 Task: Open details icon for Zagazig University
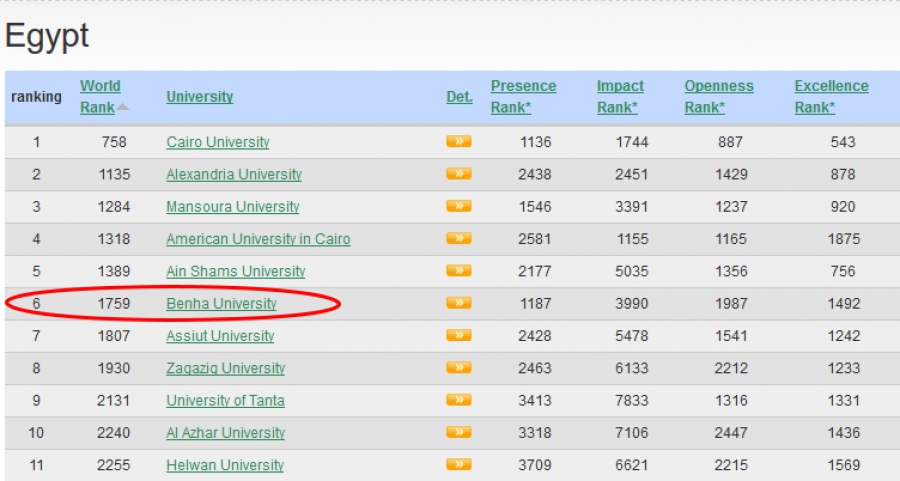(459, 367)
